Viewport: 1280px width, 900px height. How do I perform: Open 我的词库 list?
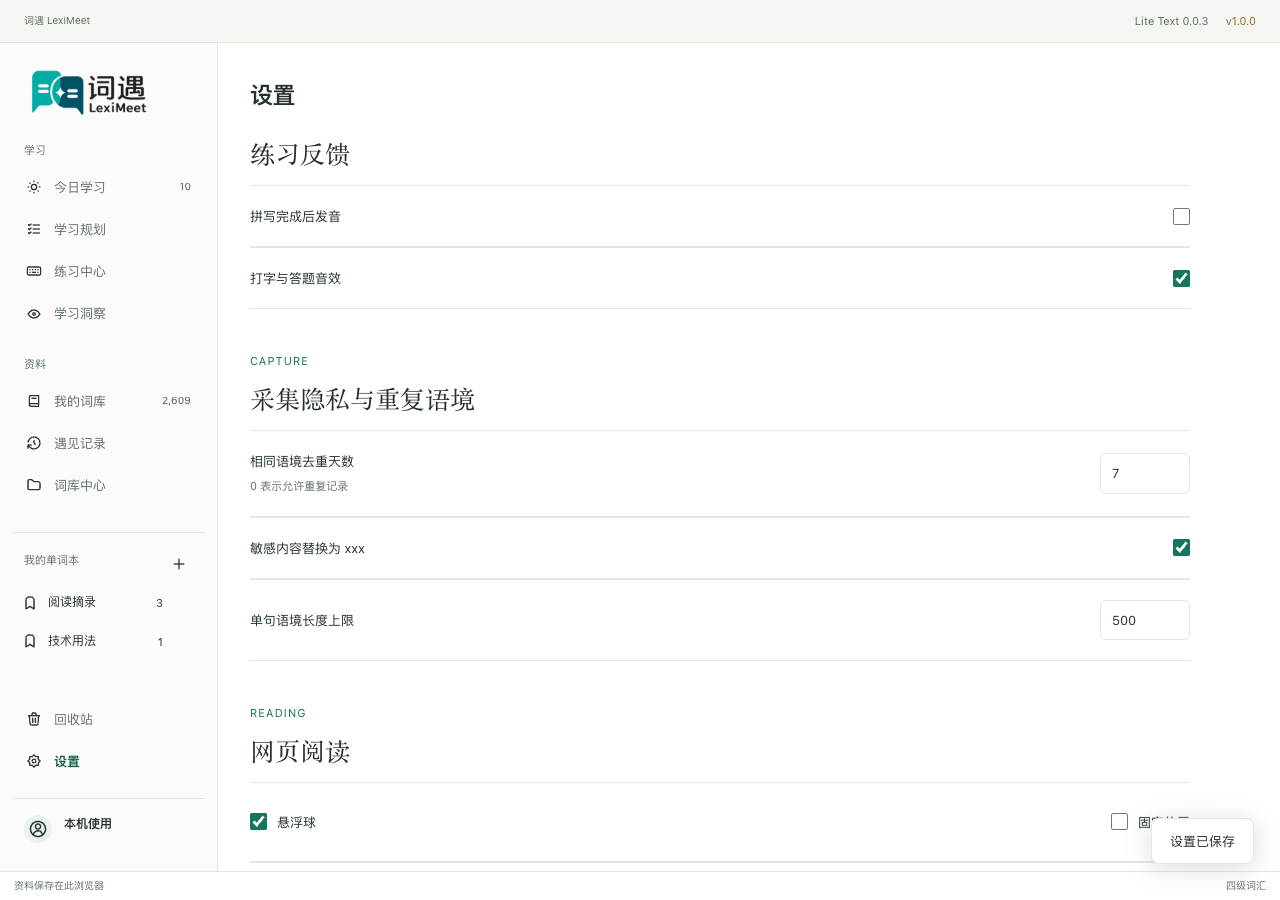pyautogui.click(x=108, y=401)
